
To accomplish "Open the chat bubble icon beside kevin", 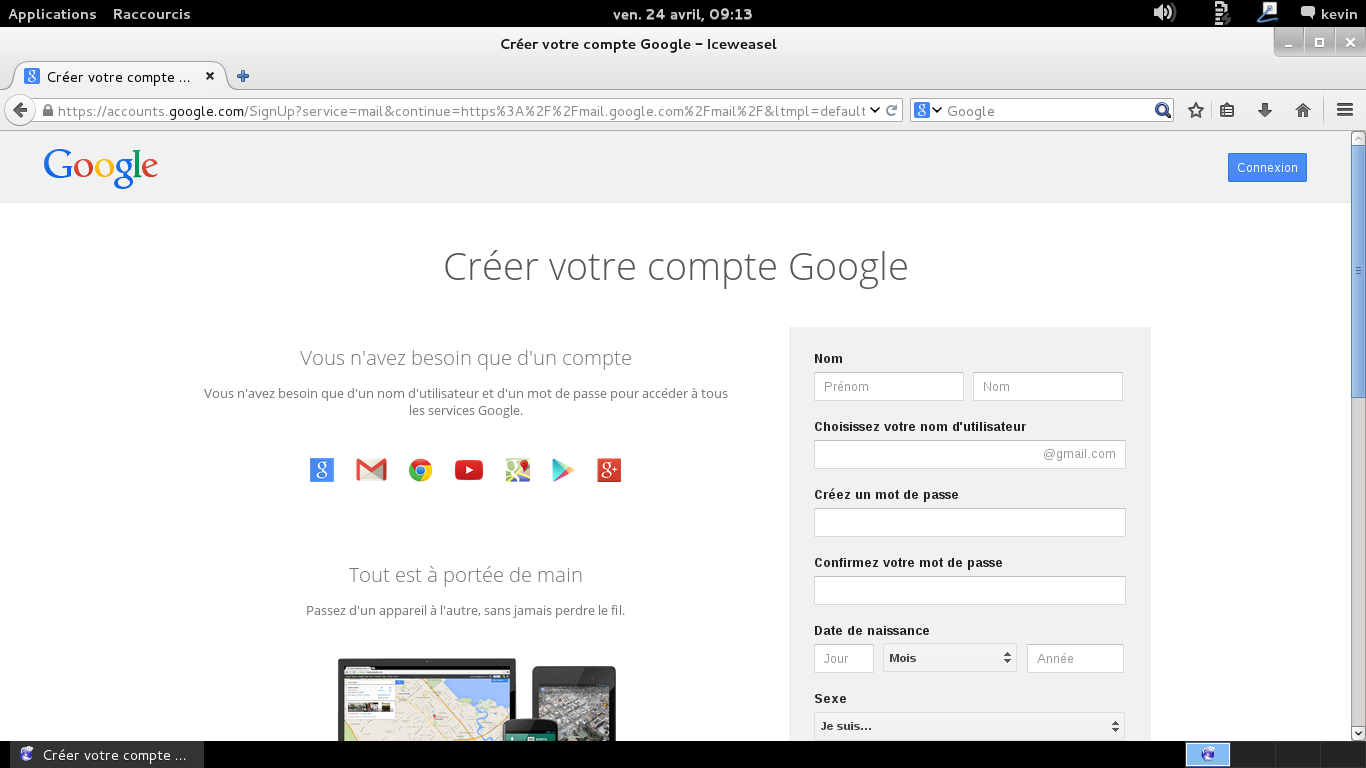I will 1308,13.
